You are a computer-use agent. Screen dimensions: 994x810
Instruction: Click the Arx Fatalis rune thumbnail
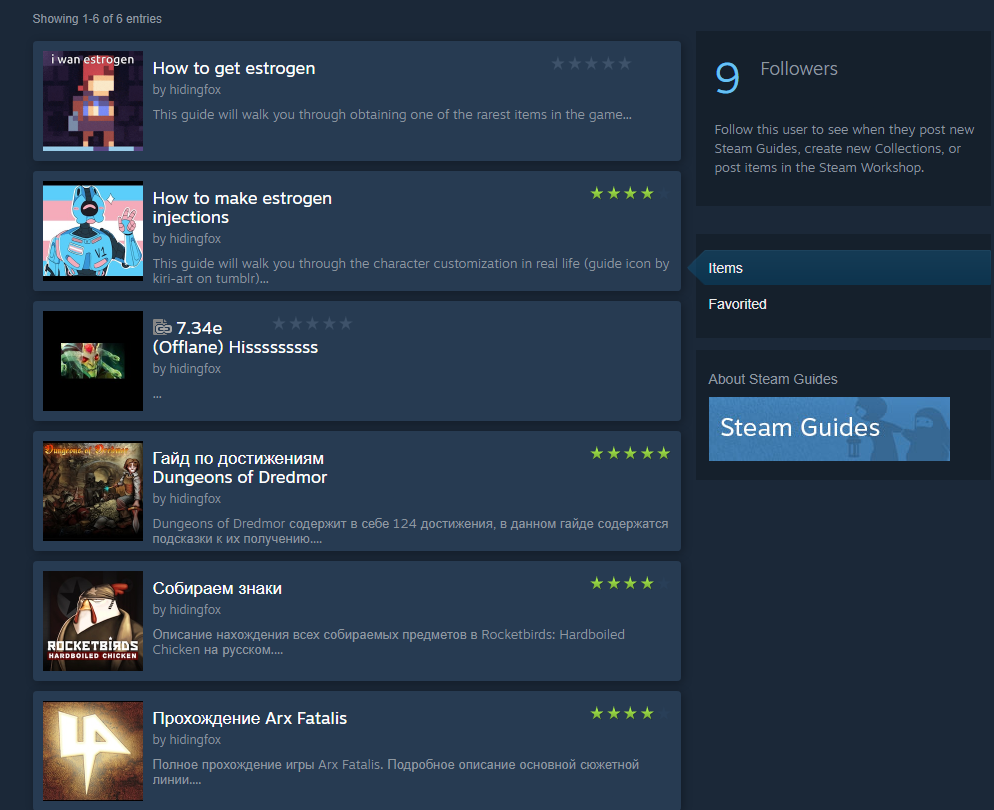click(x=93, y=751)
